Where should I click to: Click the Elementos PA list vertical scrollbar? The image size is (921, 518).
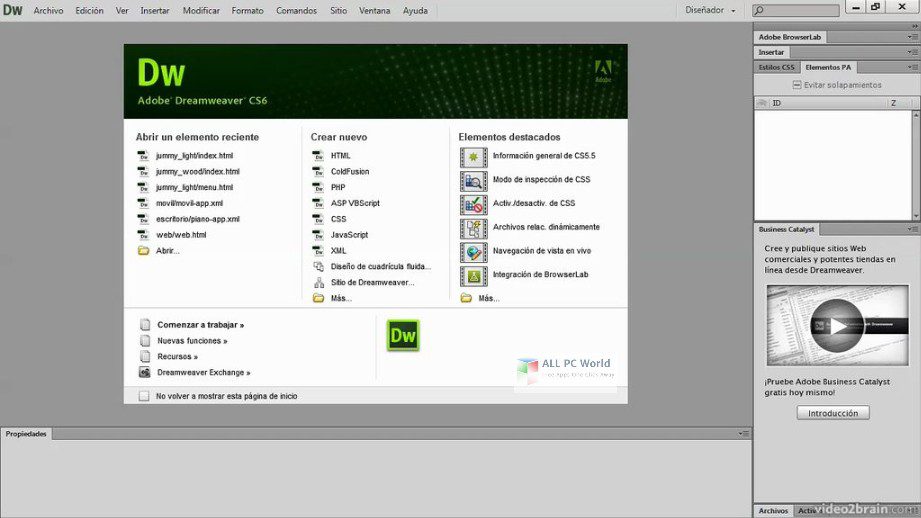[916, 165]
